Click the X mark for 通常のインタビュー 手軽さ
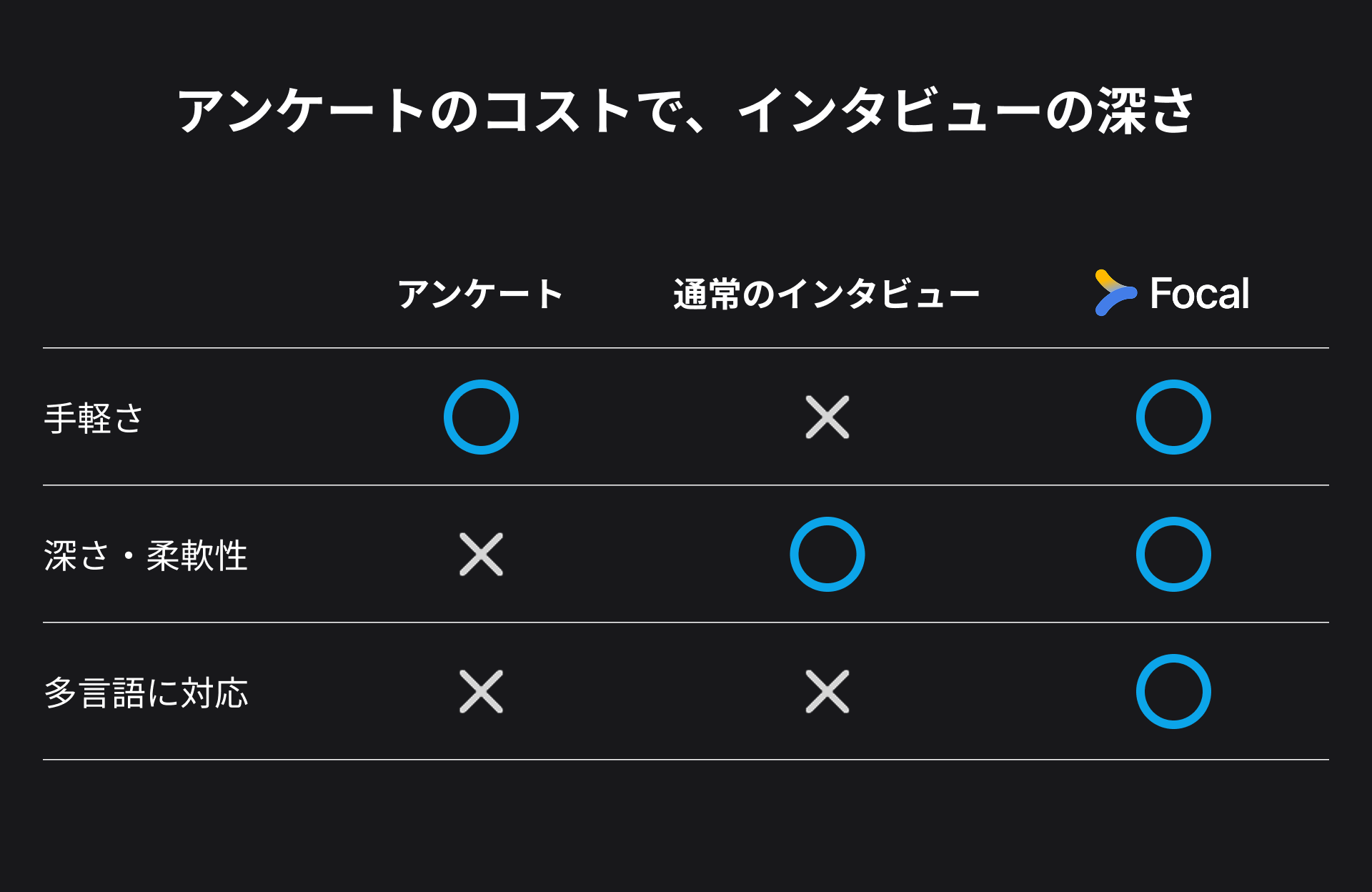This screenshot has width=1372, height=892. (x=827, y=417)
